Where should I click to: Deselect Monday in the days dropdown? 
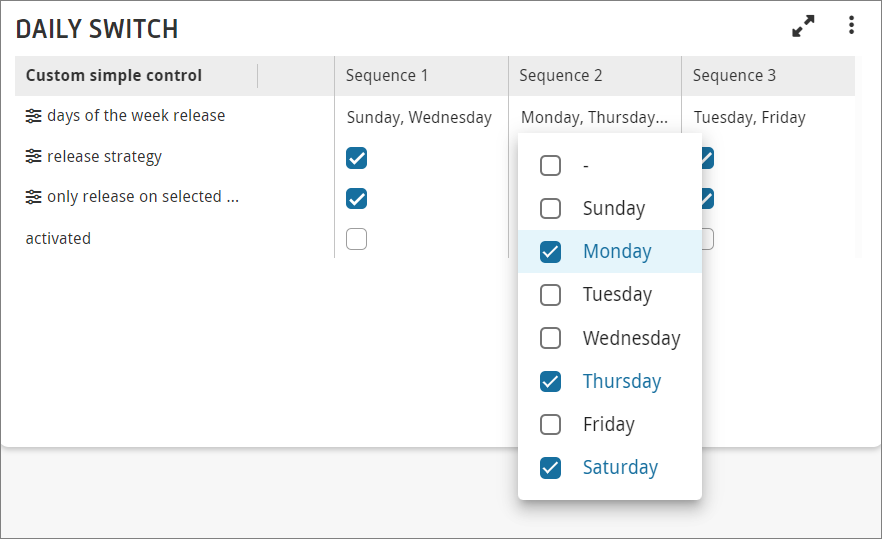[x=610, y=251]
